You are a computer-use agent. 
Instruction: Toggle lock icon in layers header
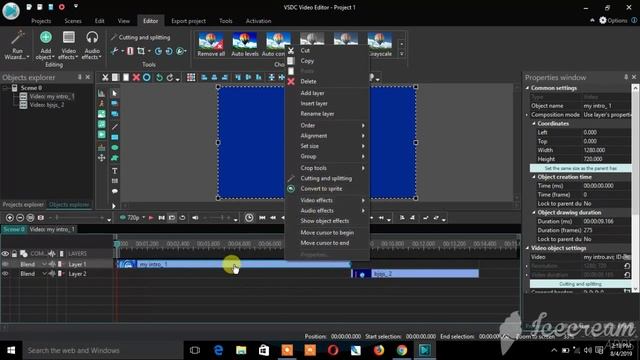point(14,254)
